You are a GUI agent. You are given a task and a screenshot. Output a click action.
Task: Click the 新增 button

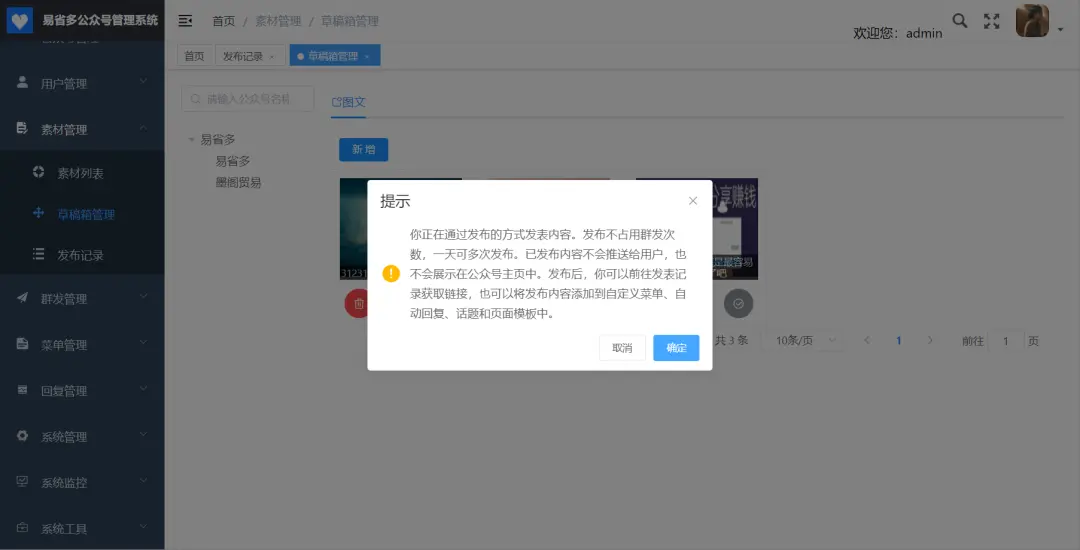pos(363,149)
